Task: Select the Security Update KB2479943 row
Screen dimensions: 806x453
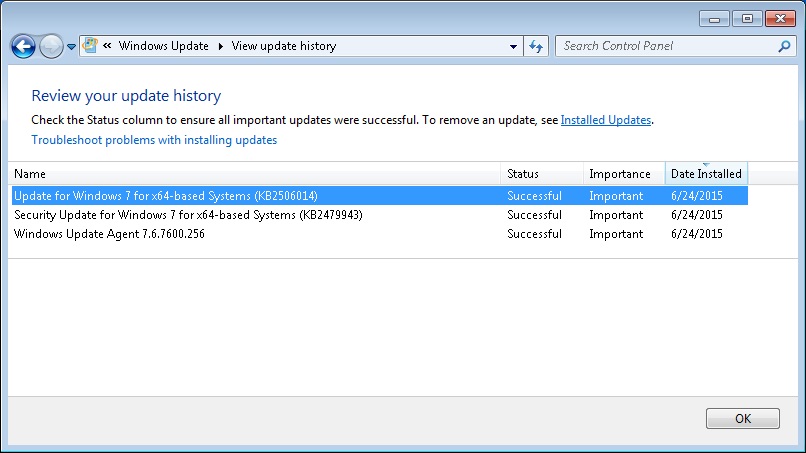Action: (x=188, y=215)
